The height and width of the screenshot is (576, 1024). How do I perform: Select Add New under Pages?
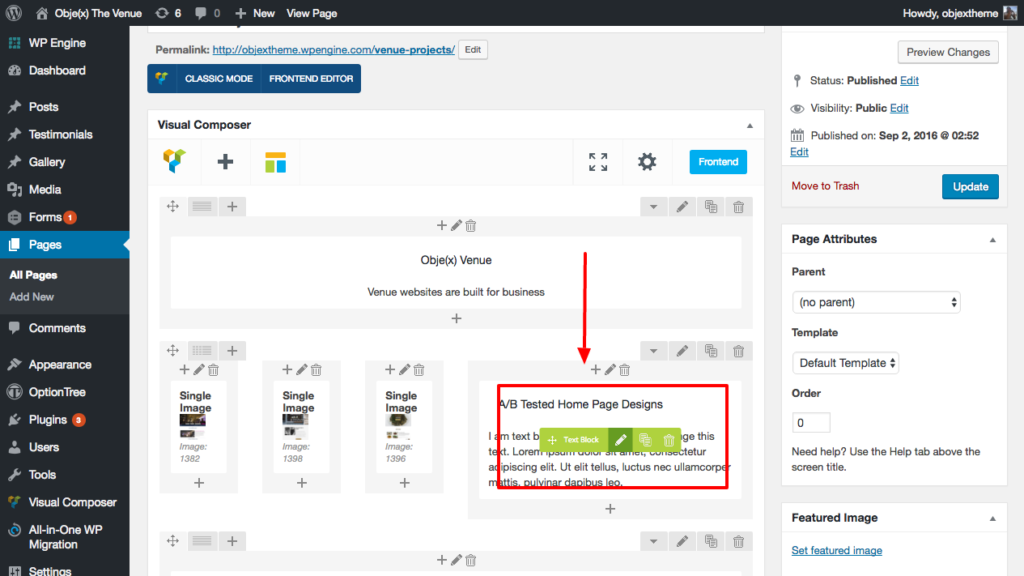[x=31, y=296]
